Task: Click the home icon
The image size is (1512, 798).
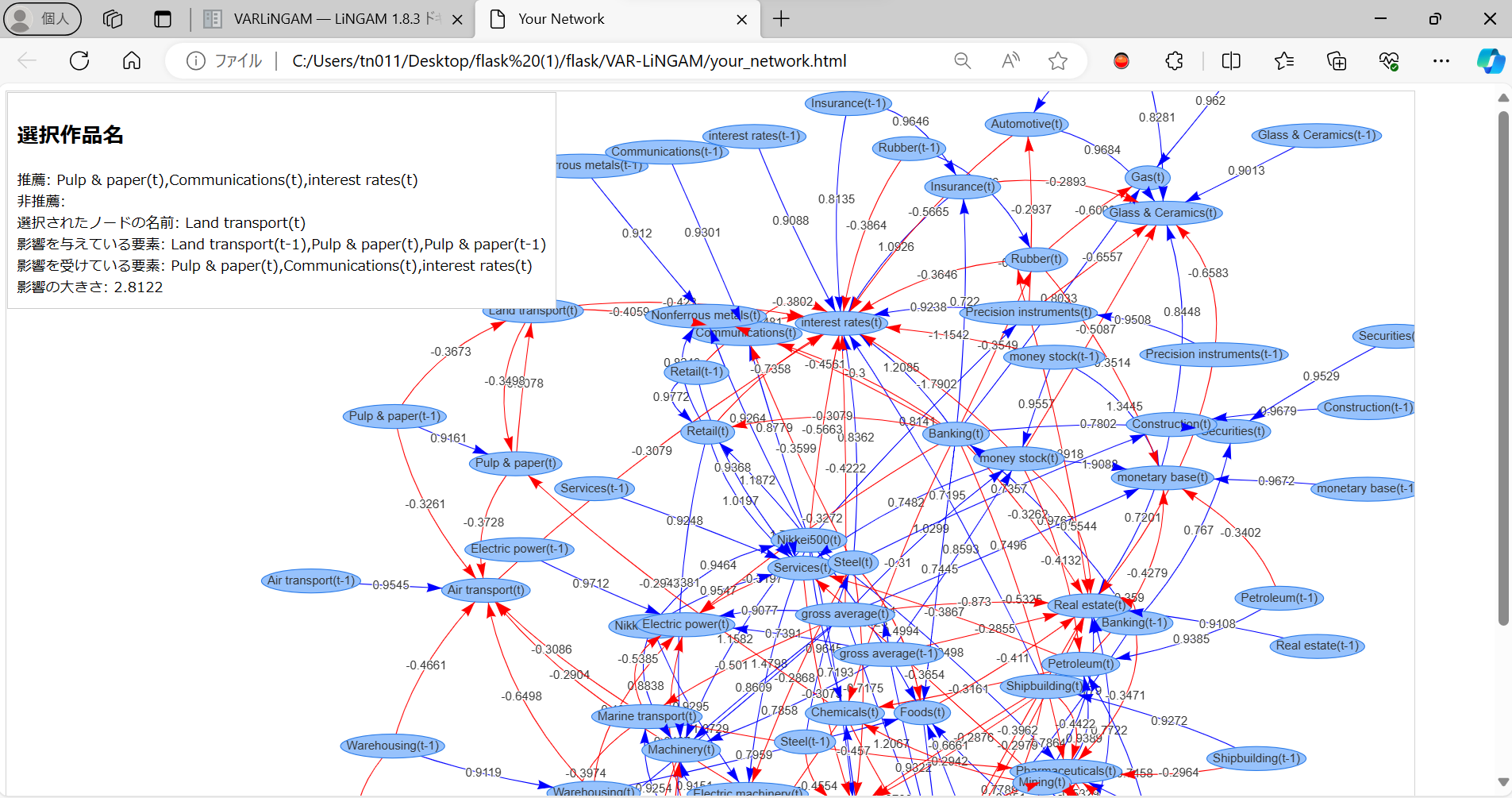Action: 131,60
